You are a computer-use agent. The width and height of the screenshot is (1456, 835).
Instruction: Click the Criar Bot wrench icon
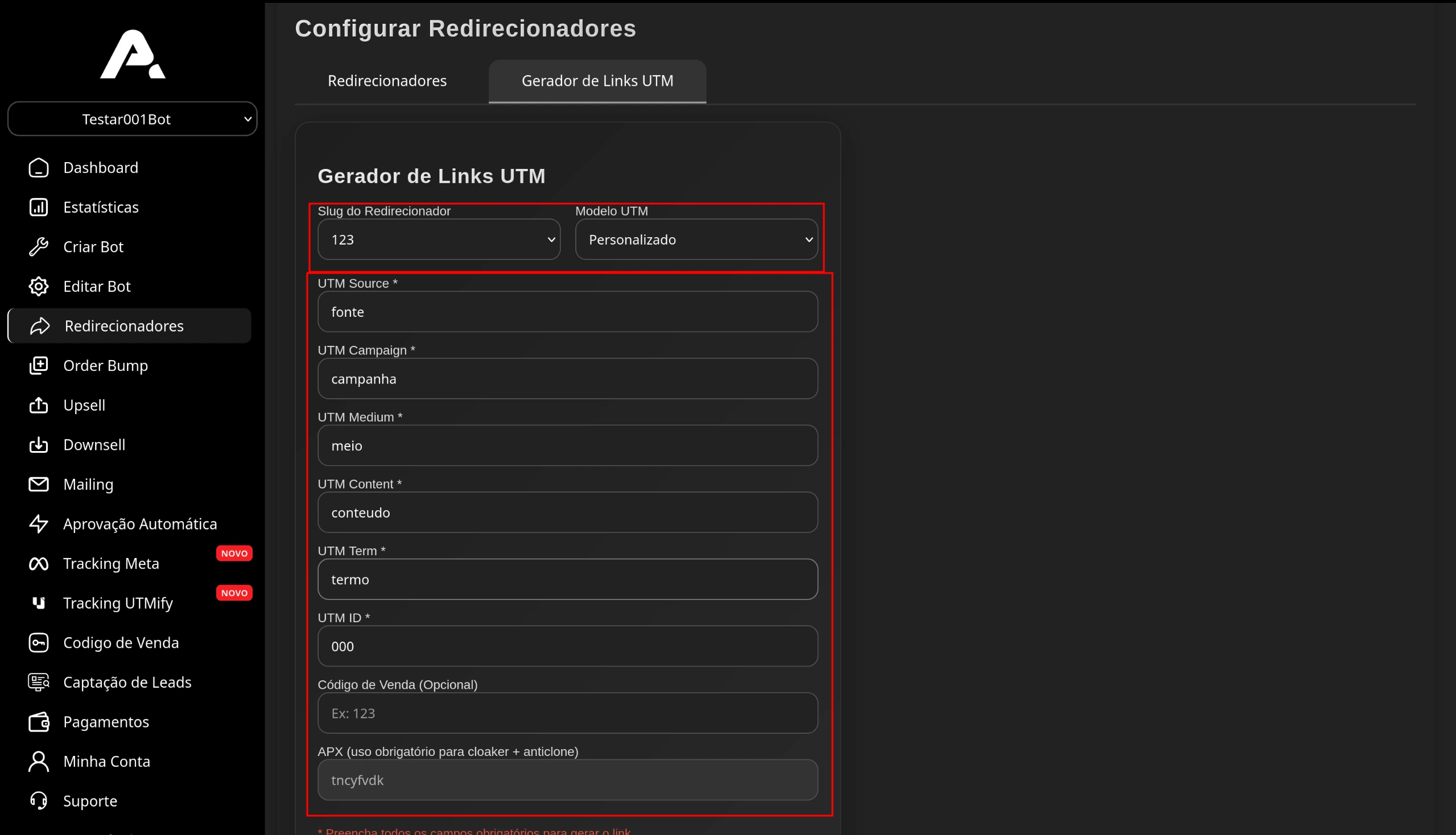(x=39, y=247)
